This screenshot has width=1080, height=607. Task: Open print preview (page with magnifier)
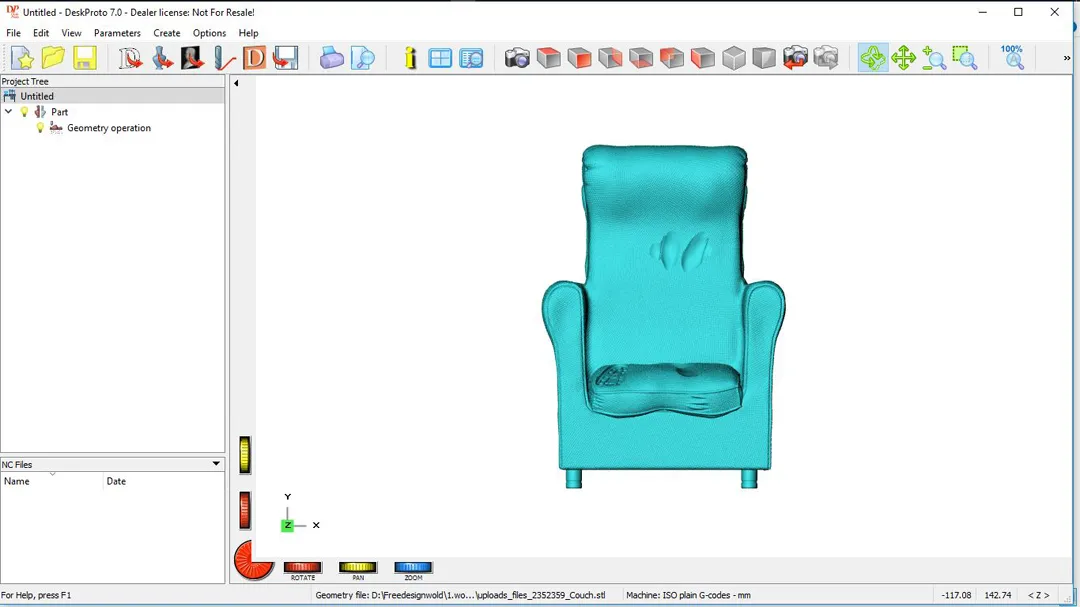pos(362,58)
